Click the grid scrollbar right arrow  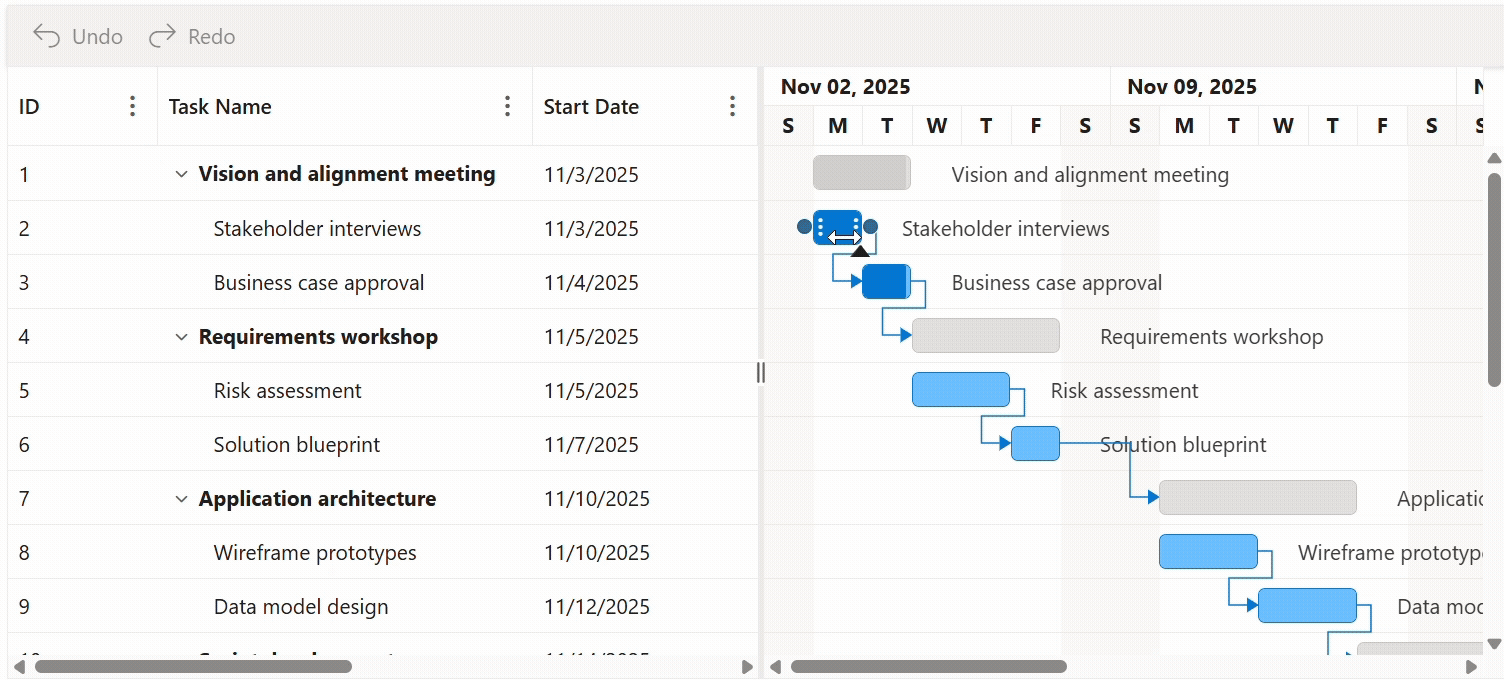point(747,666)
